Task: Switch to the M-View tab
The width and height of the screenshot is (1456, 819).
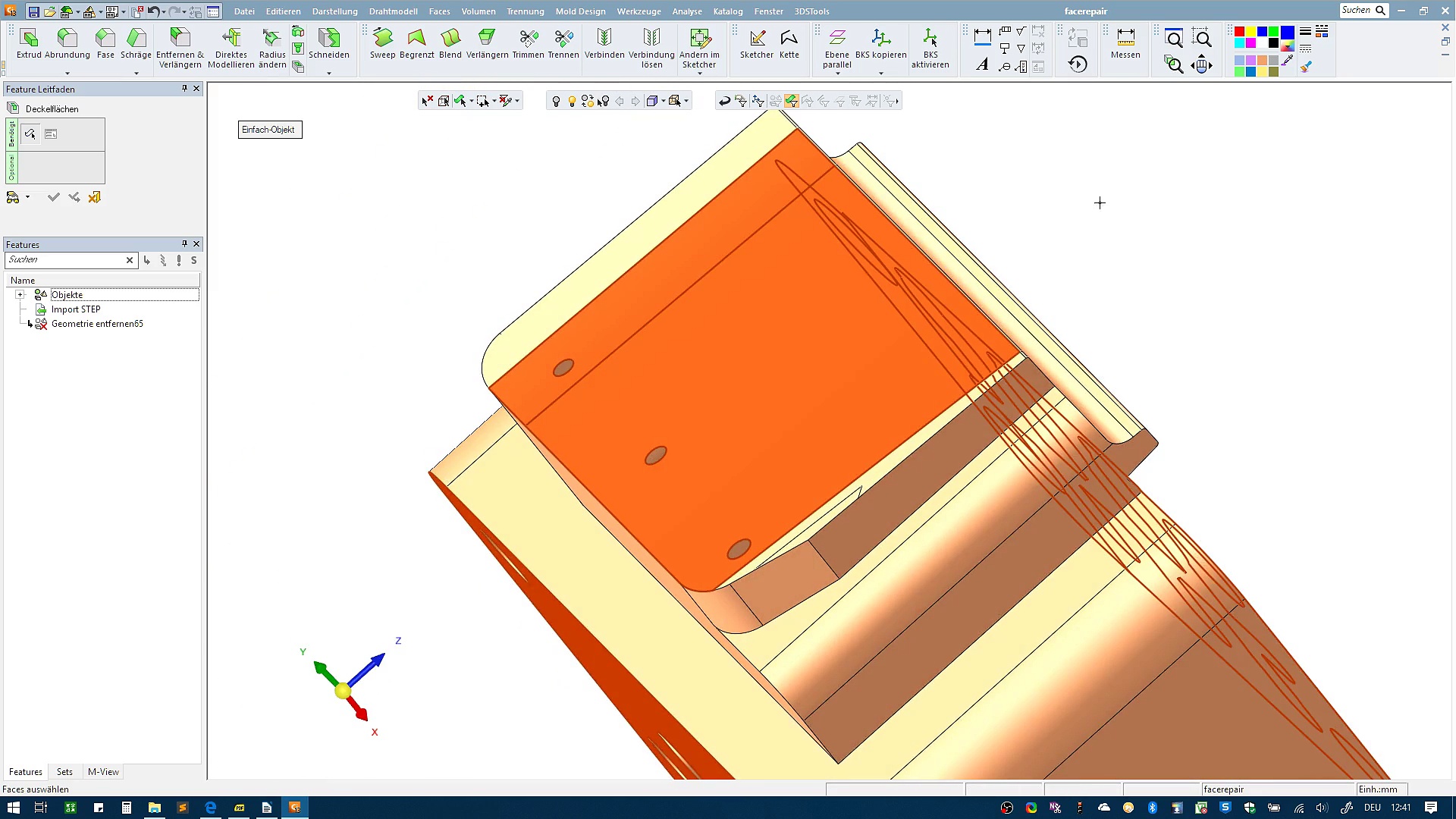Action: pos(103,772)
